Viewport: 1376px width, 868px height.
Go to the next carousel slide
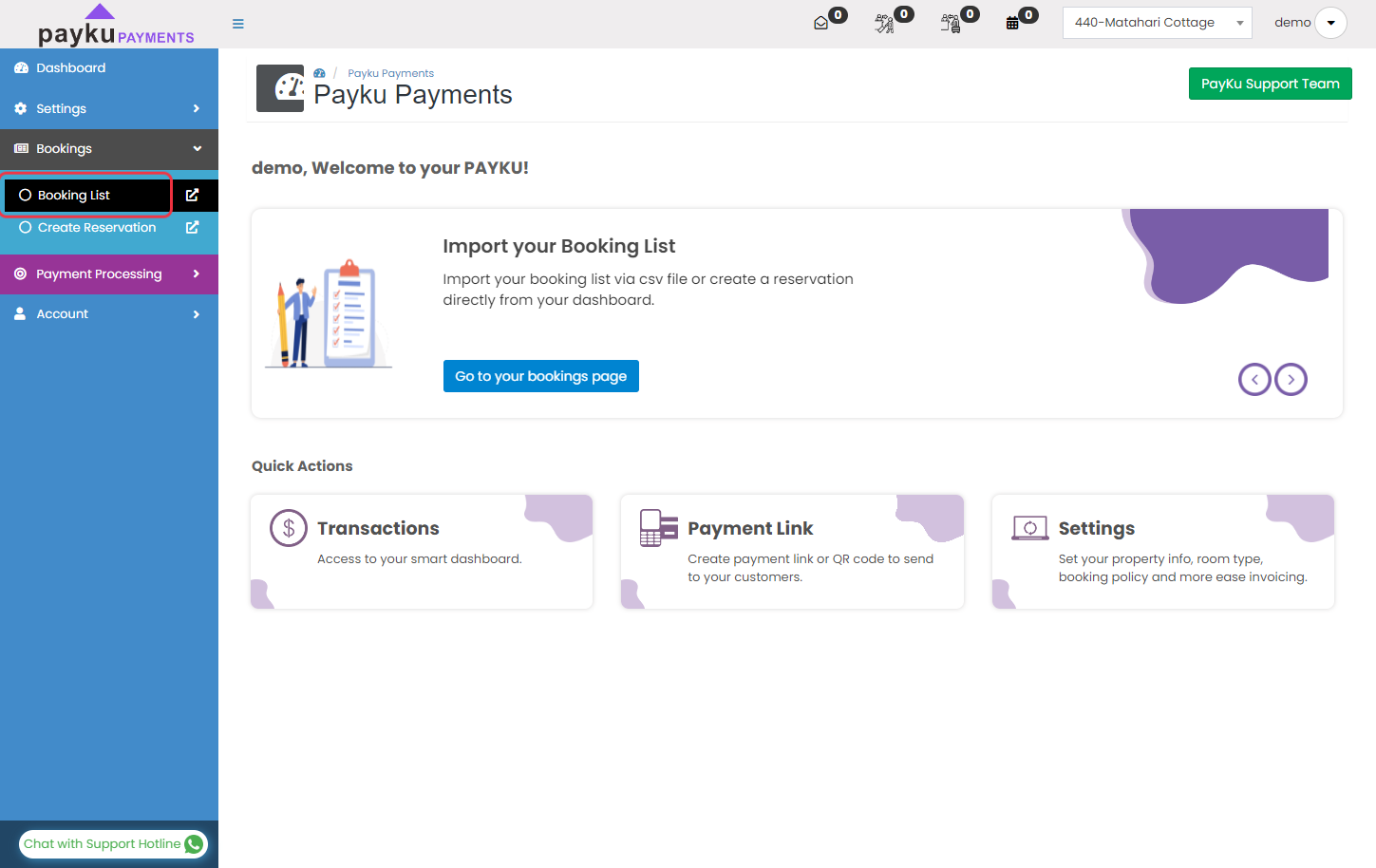point(1291,380)
